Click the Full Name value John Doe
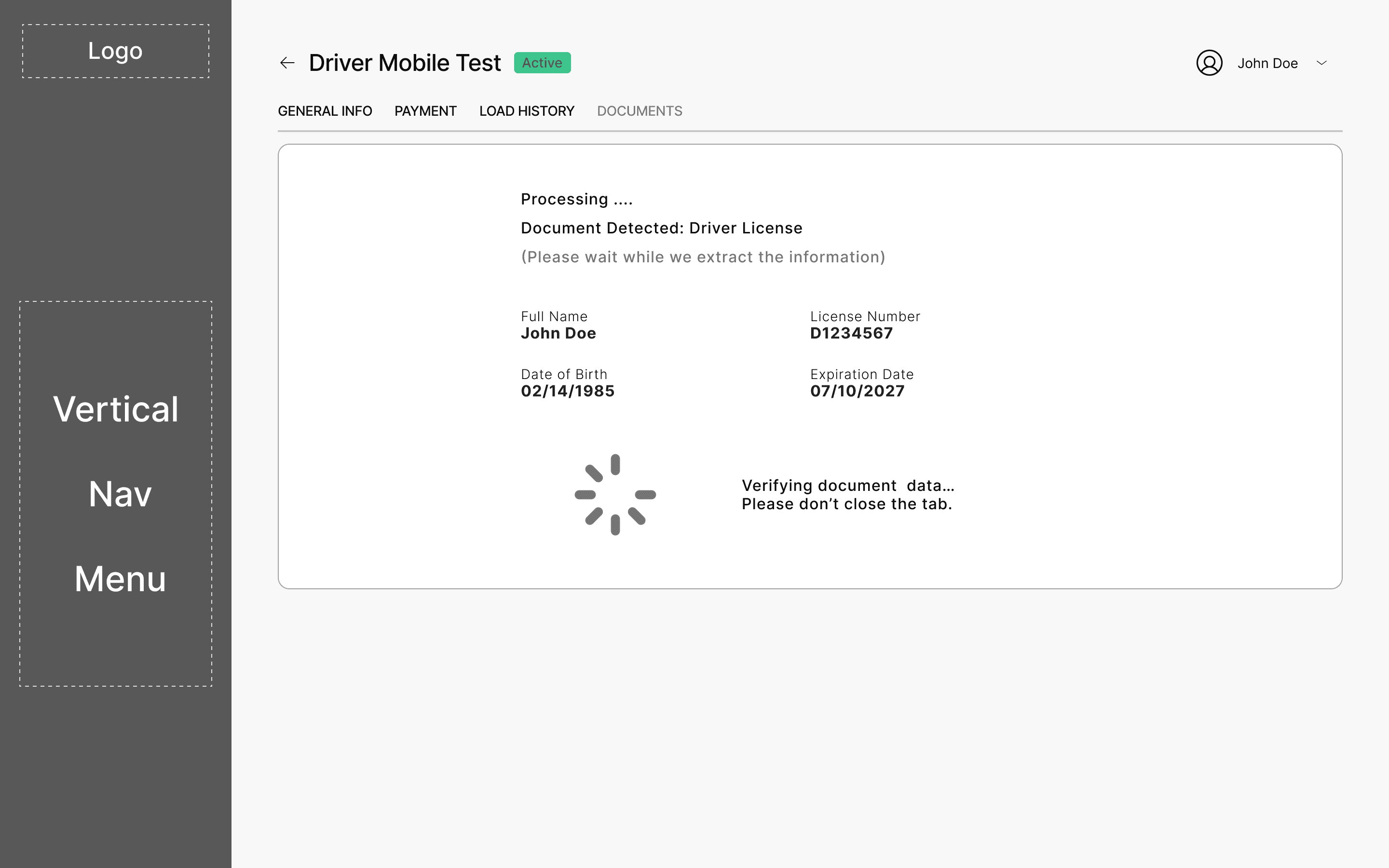 tap(558, 334)
